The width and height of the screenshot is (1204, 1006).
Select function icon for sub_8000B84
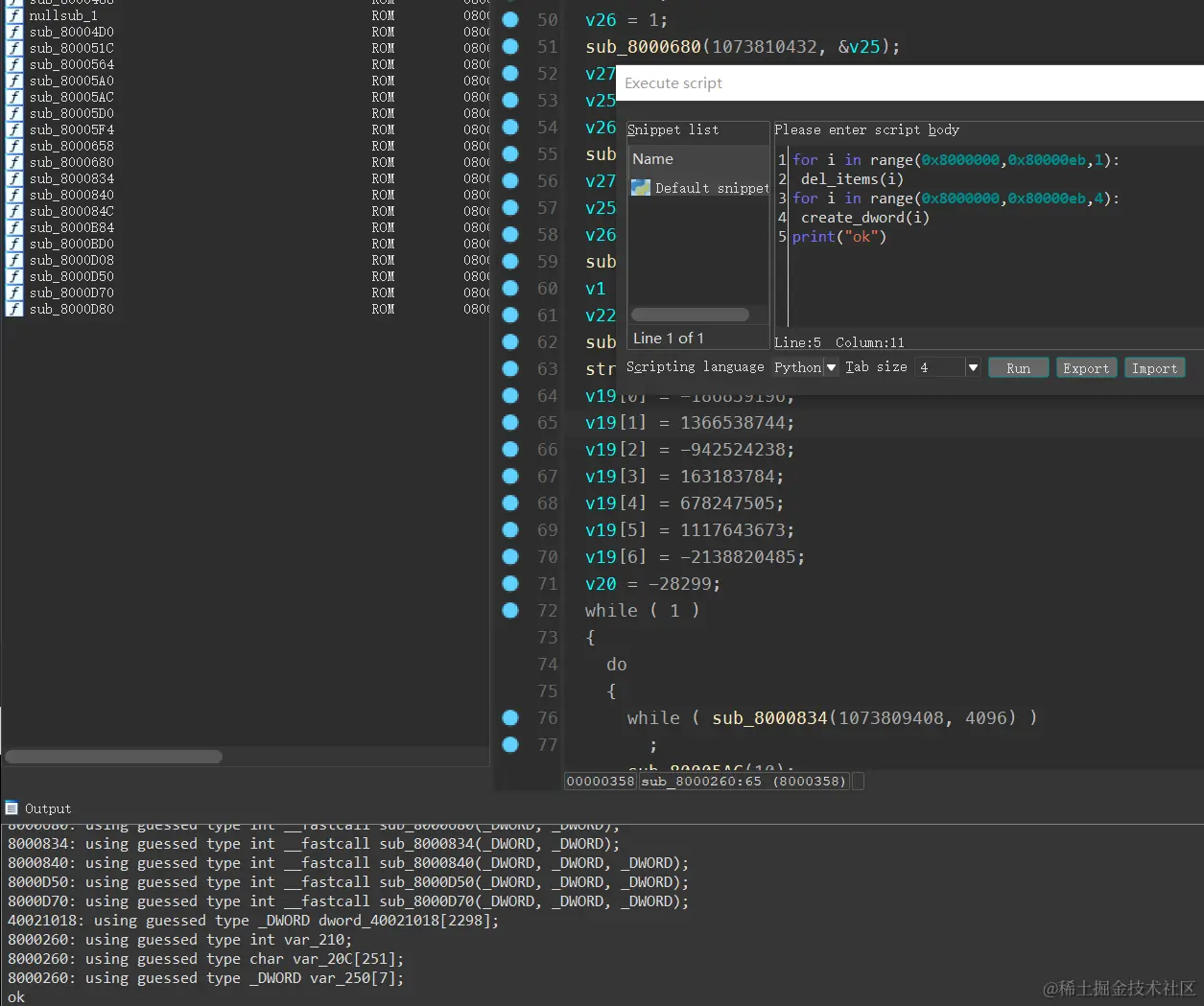click(x=14, y=227)
